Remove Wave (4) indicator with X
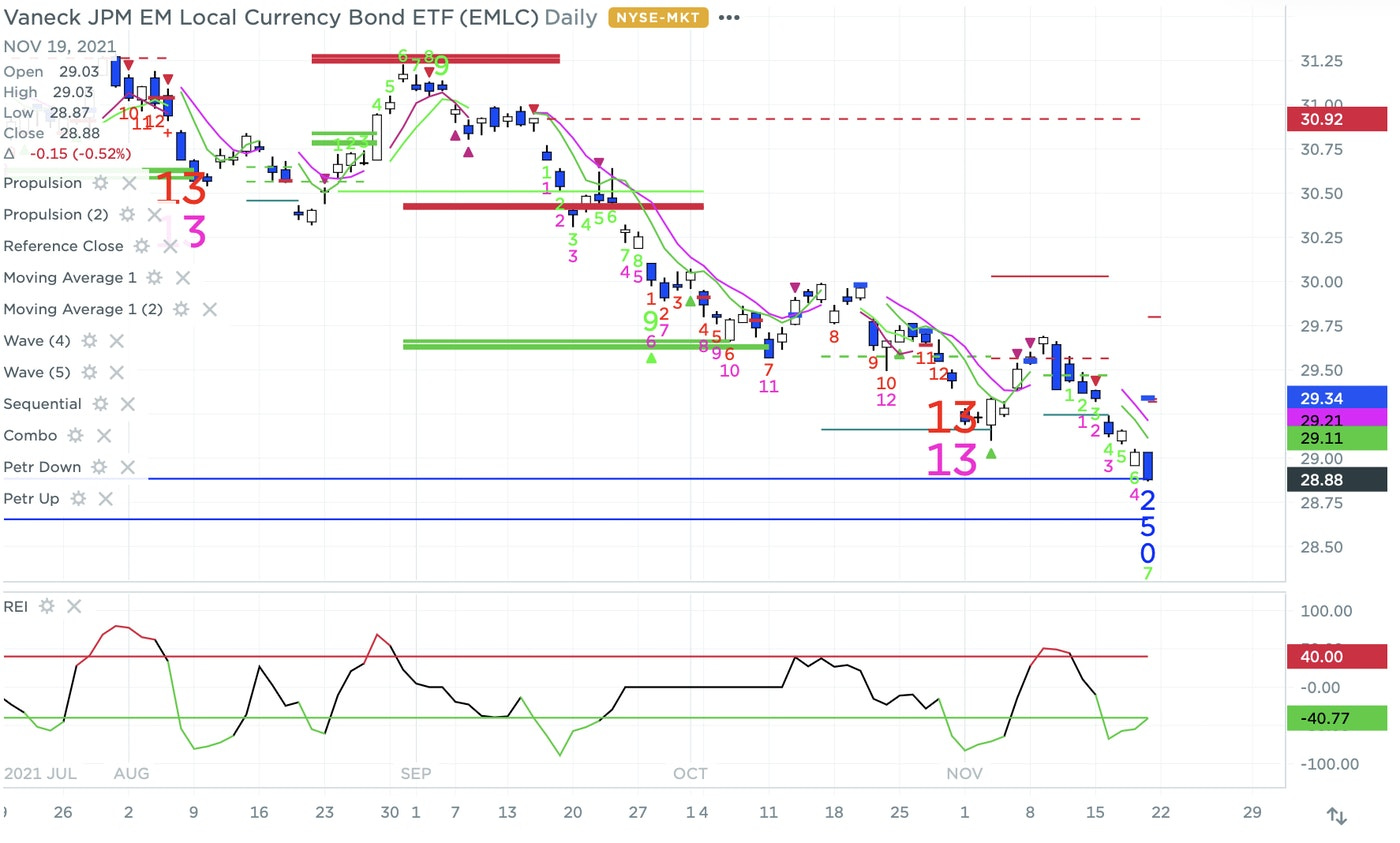This screenshot has width=1400, height=843. coord(116,341)
